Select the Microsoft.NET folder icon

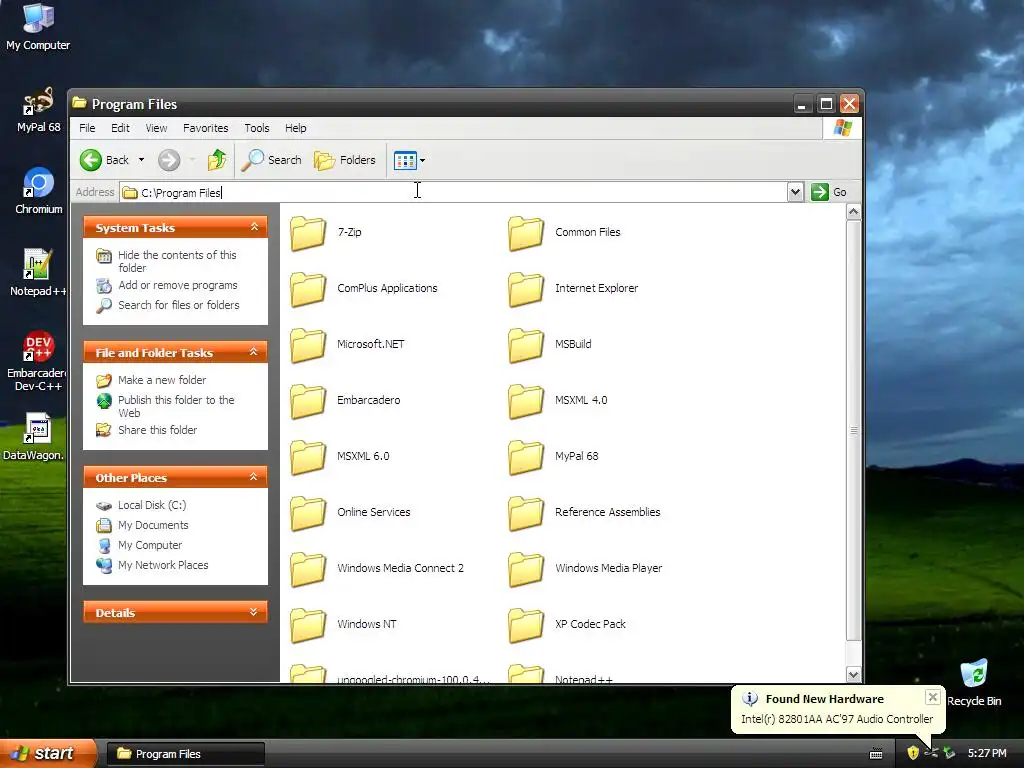coord(308,345)
